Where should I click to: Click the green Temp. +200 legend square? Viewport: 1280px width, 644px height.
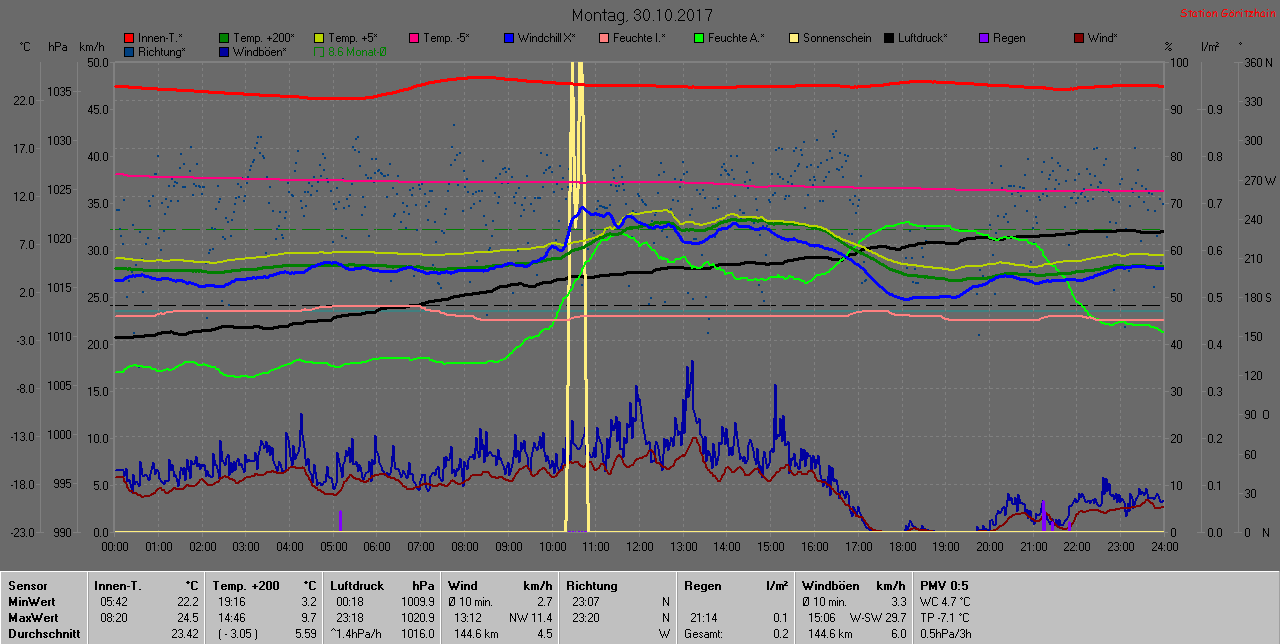(224, 38)
